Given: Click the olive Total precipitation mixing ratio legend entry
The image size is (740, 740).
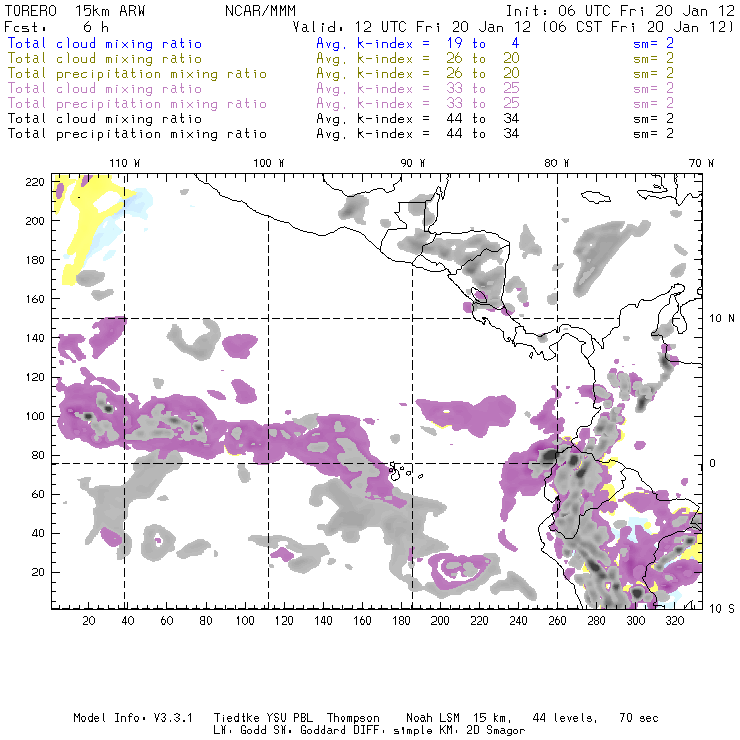Looking at the screenshot, I should click(137, 74).
